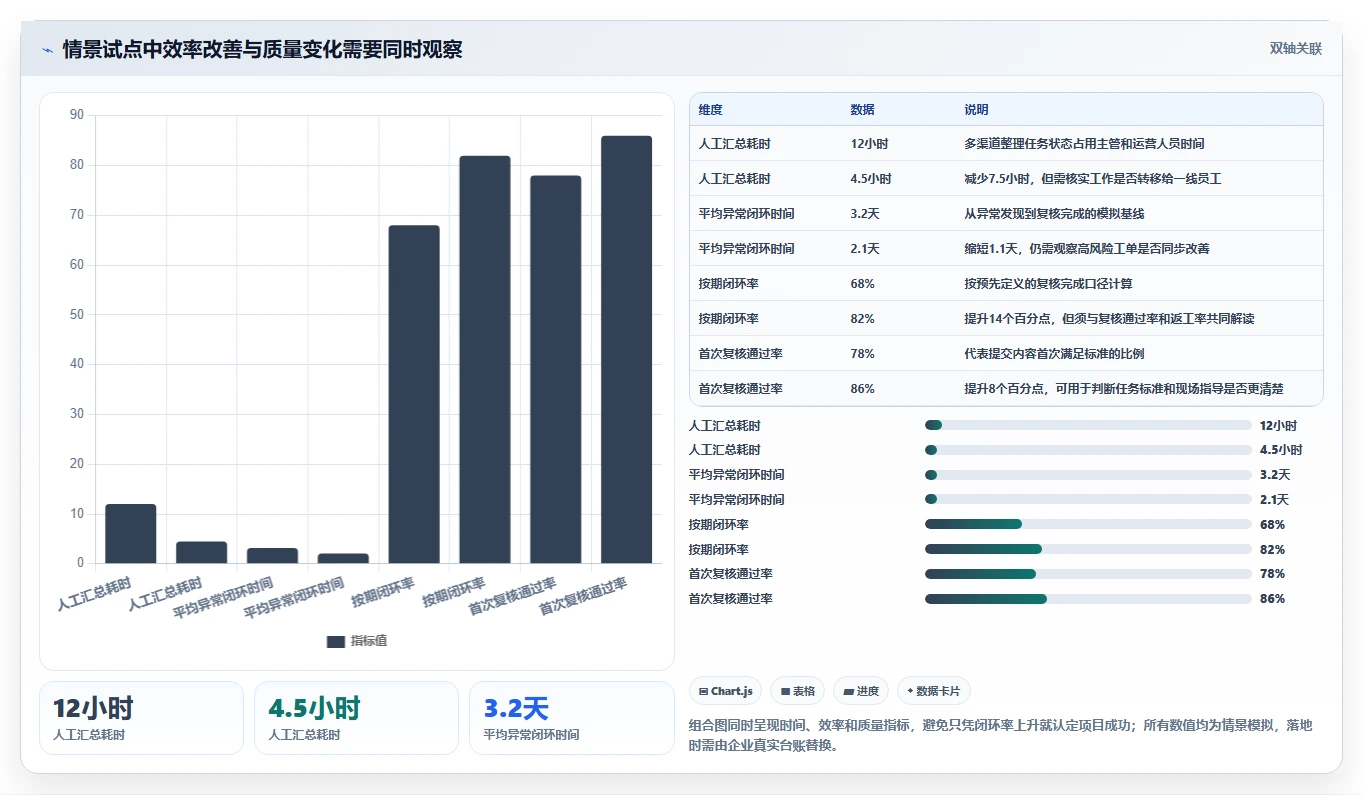
Task: Click the tallest chart bar at 86
Action: (x=626, y=350)
